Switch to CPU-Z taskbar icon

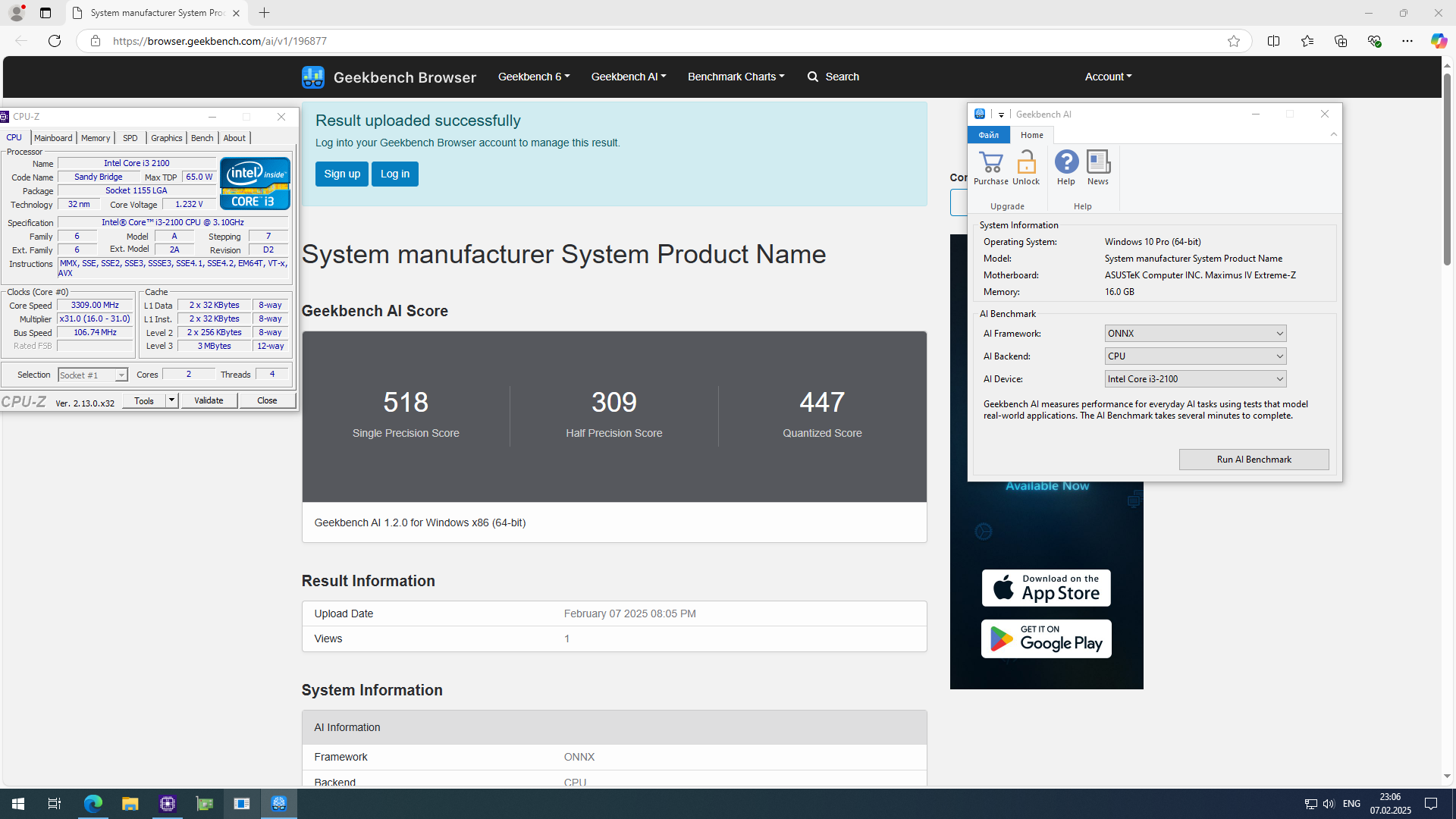click(x=168, y=804)
